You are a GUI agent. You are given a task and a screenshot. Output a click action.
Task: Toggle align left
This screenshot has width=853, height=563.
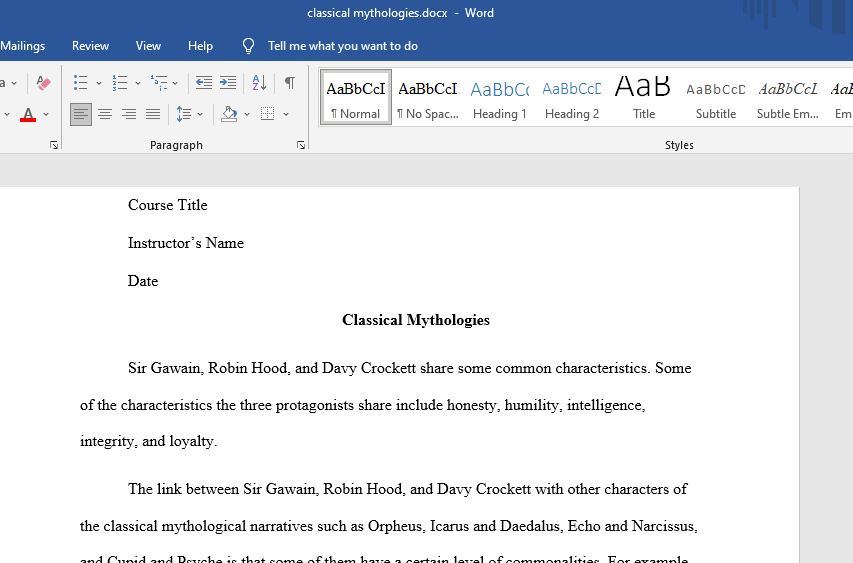[x=81, y=114]
